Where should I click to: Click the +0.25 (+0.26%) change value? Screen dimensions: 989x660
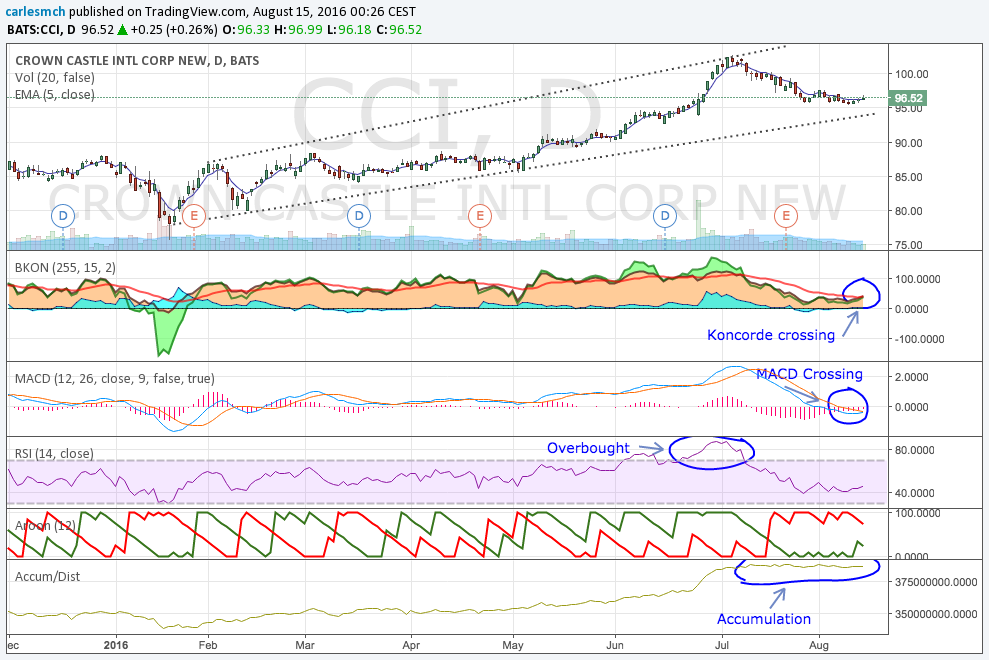coord(173,30)
